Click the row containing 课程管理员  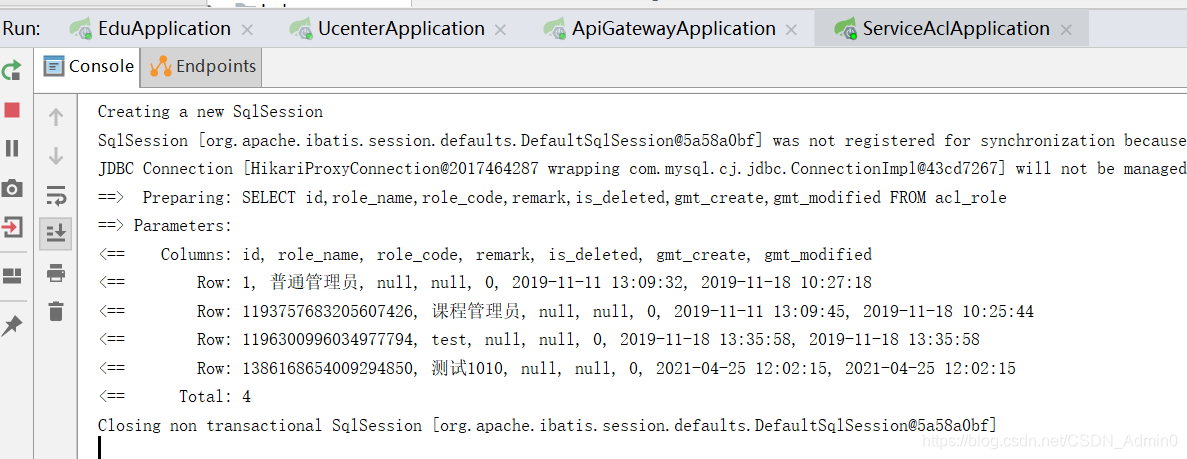click(x=565, y=311)
